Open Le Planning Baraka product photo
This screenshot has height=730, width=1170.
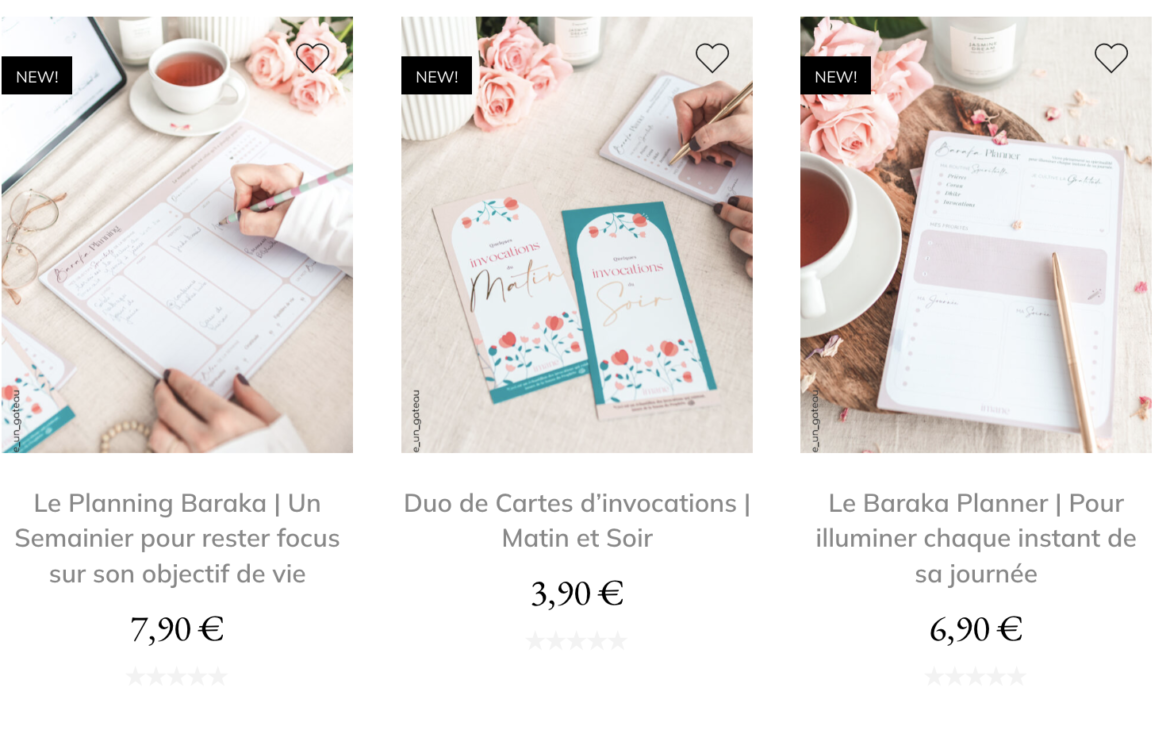[177, 234]
